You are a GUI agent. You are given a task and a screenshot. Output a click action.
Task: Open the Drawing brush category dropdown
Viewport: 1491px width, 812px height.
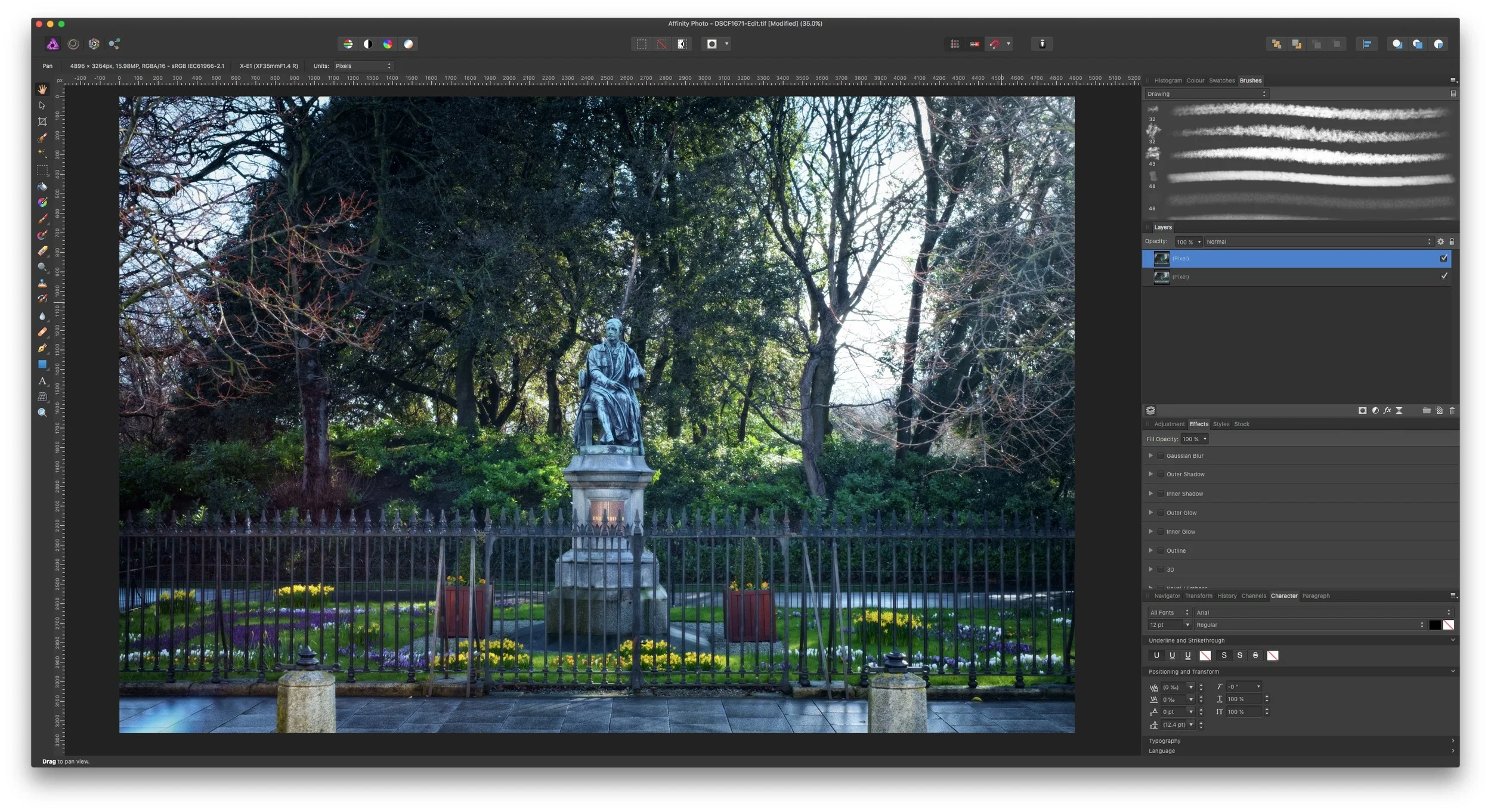(1206, 94)
